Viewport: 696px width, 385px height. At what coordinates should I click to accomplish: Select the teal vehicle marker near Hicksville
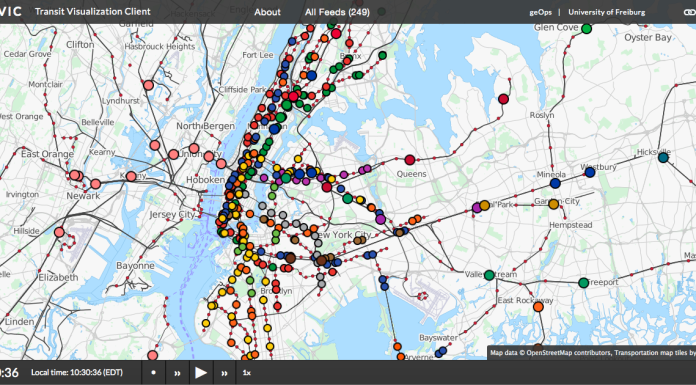[x=663, y=158]
